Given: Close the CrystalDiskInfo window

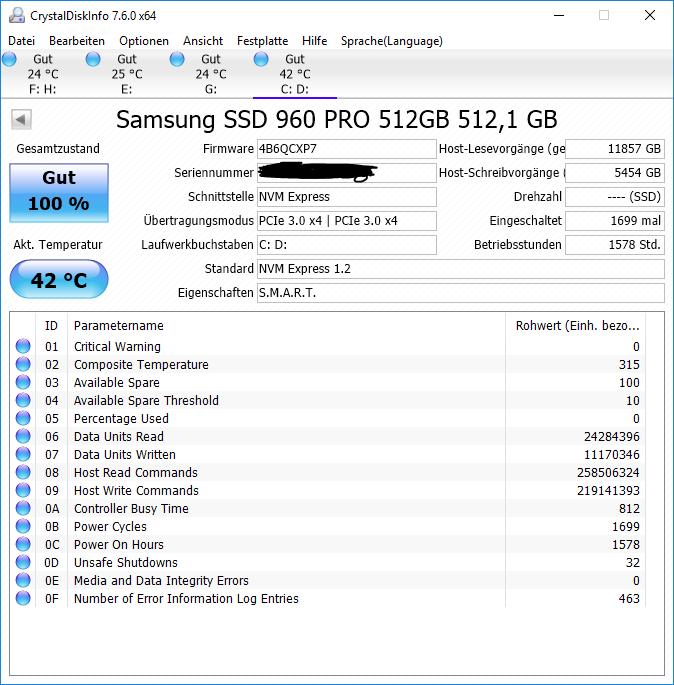Looking at the screenshot, I should tap(650, 16).
